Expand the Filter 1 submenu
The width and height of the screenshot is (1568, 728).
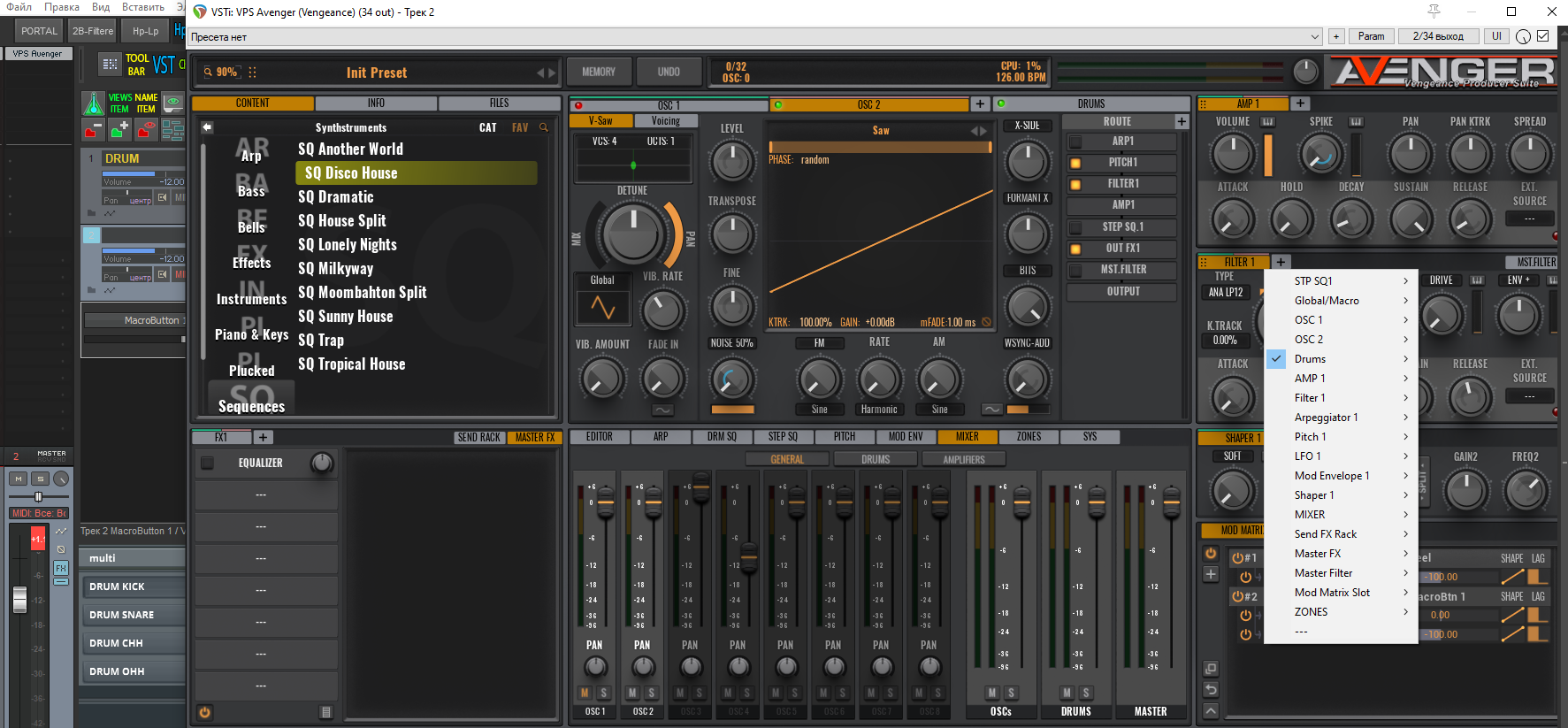click(1342, 398)
